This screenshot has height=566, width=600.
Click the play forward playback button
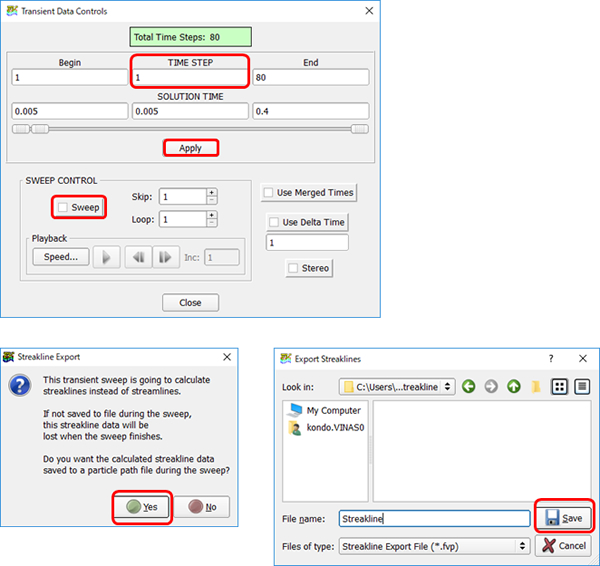point(107,257)
